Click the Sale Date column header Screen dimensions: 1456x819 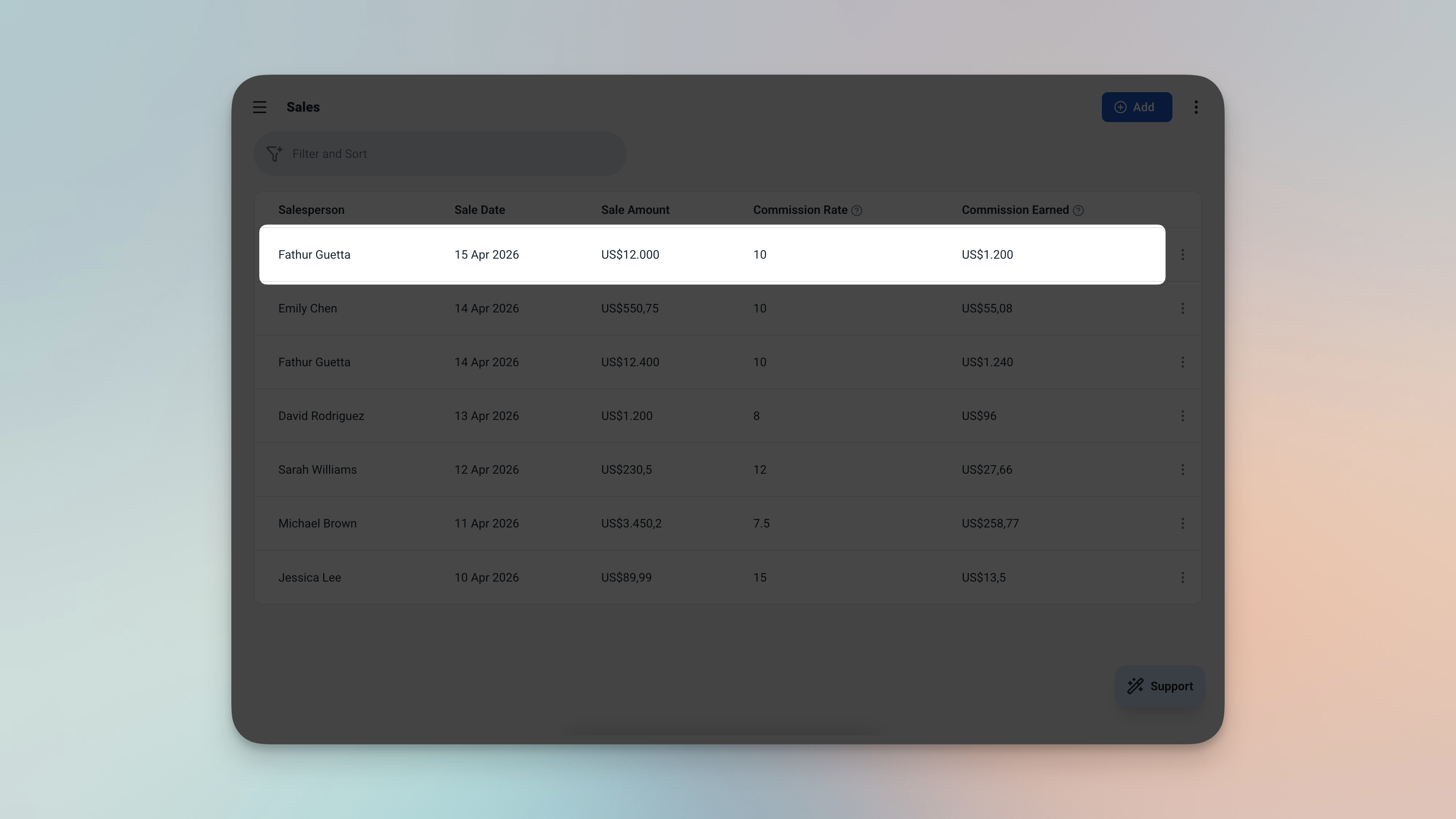click(479, 210)
